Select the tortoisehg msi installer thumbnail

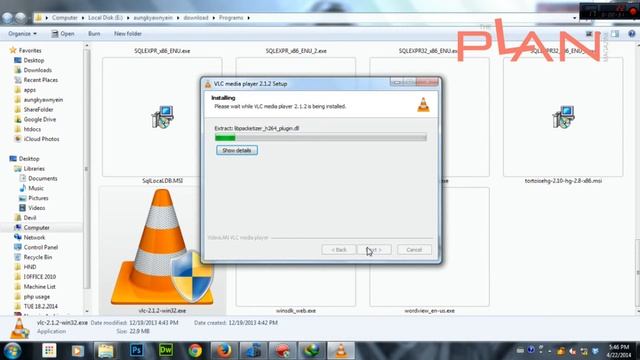pos(563,117)
